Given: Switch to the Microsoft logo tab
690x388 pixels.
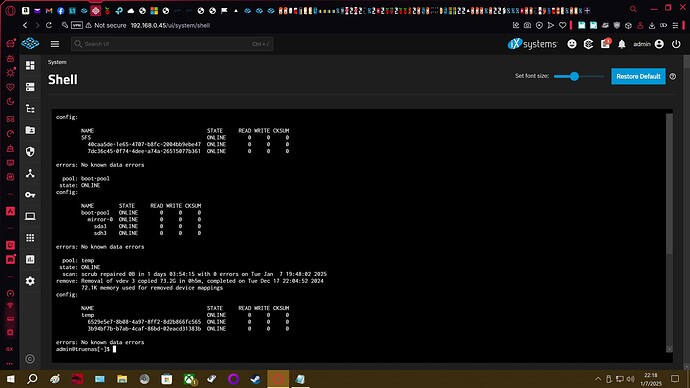Looking at the screenshot, I should click(x=154, y=11).
